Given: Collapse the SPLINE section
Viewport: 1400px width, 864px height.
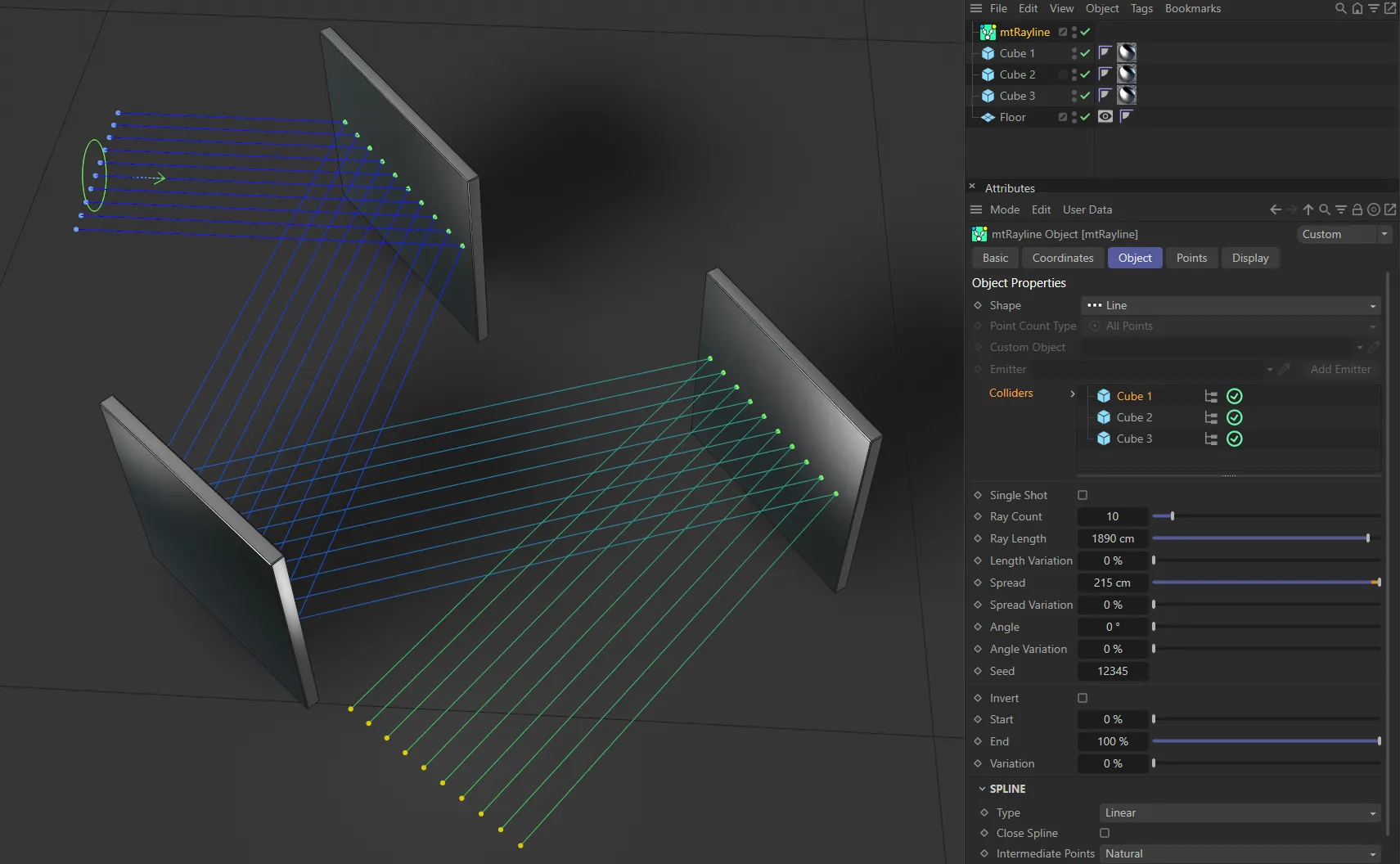Looking at the screenshot, I should (981, 789).
